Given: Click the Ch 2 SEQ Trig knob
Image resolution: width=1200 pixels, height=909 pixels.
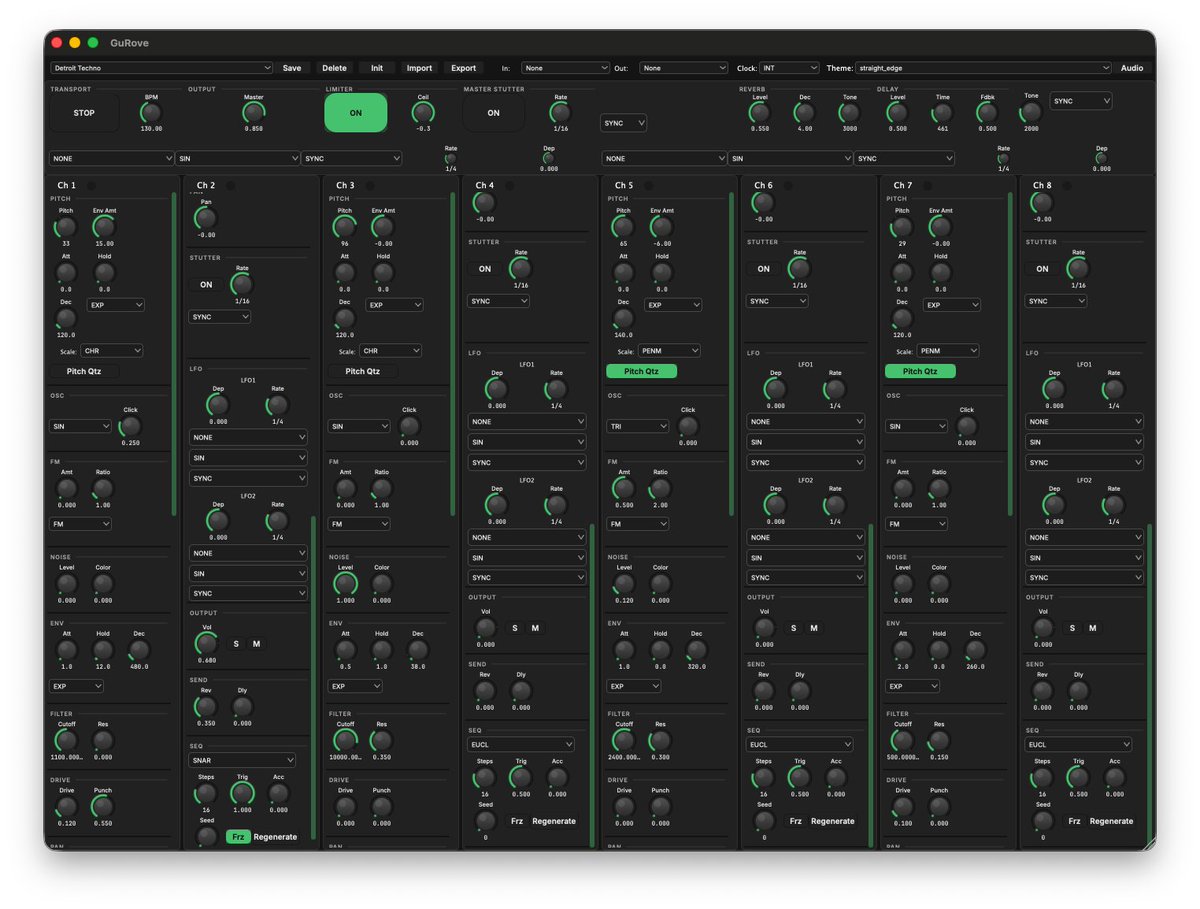Looking at the screenshot, I should 242,794.
